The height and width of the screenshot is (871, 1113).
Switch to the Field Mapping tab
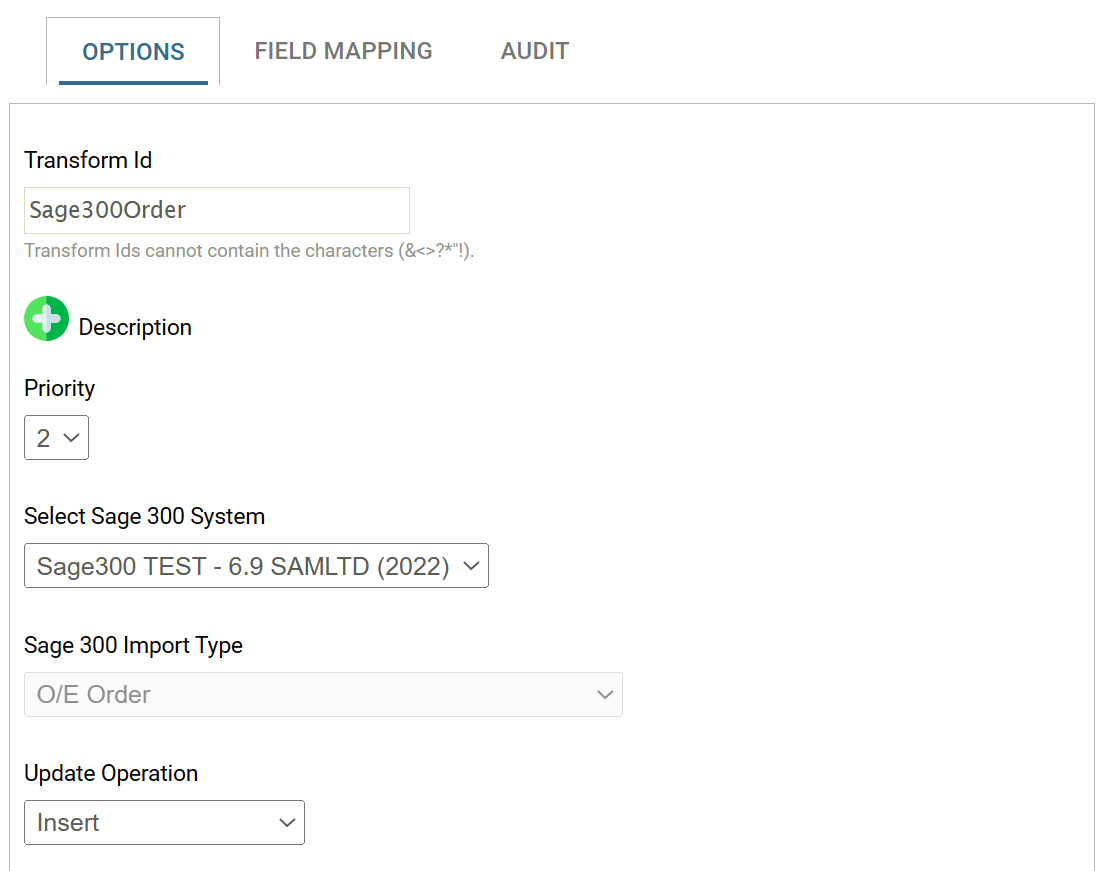pyautogui.click(x=343, y=51)
